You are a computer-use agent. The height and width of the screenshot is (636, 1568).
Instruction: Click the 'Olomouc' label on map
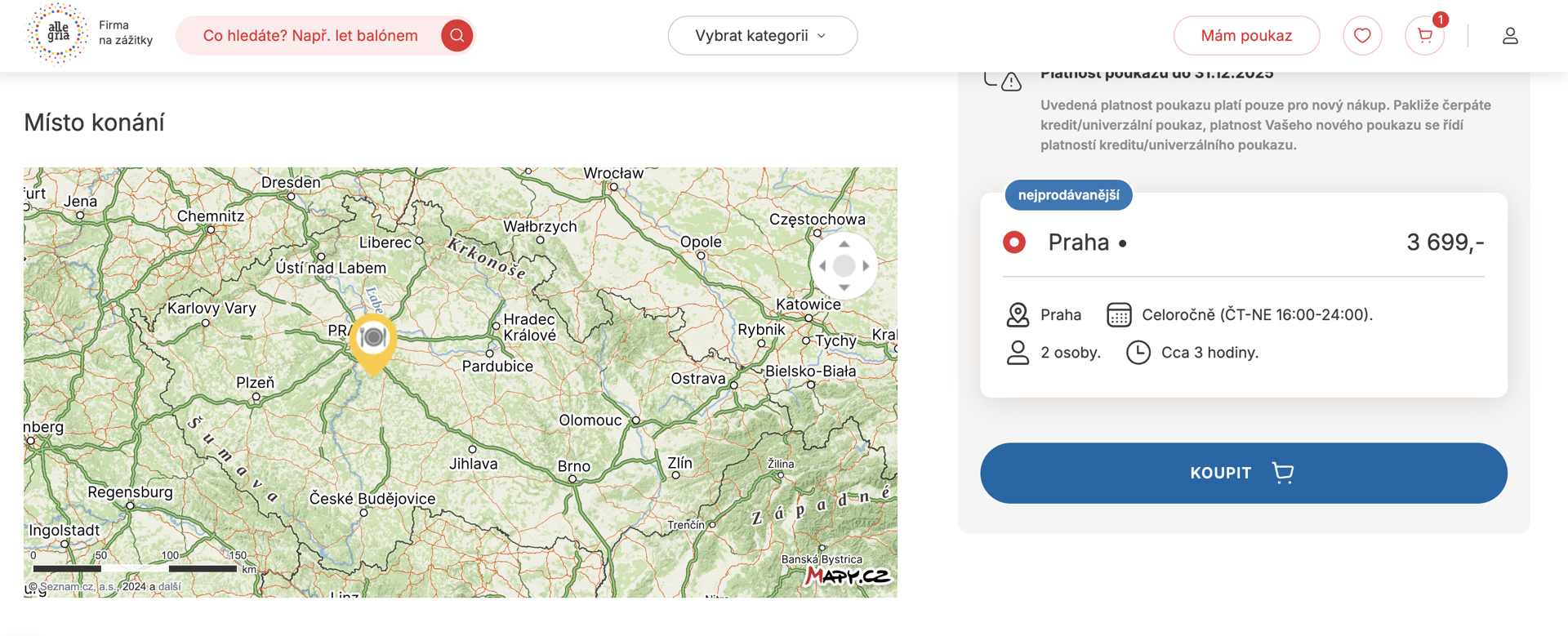point(590,420)
